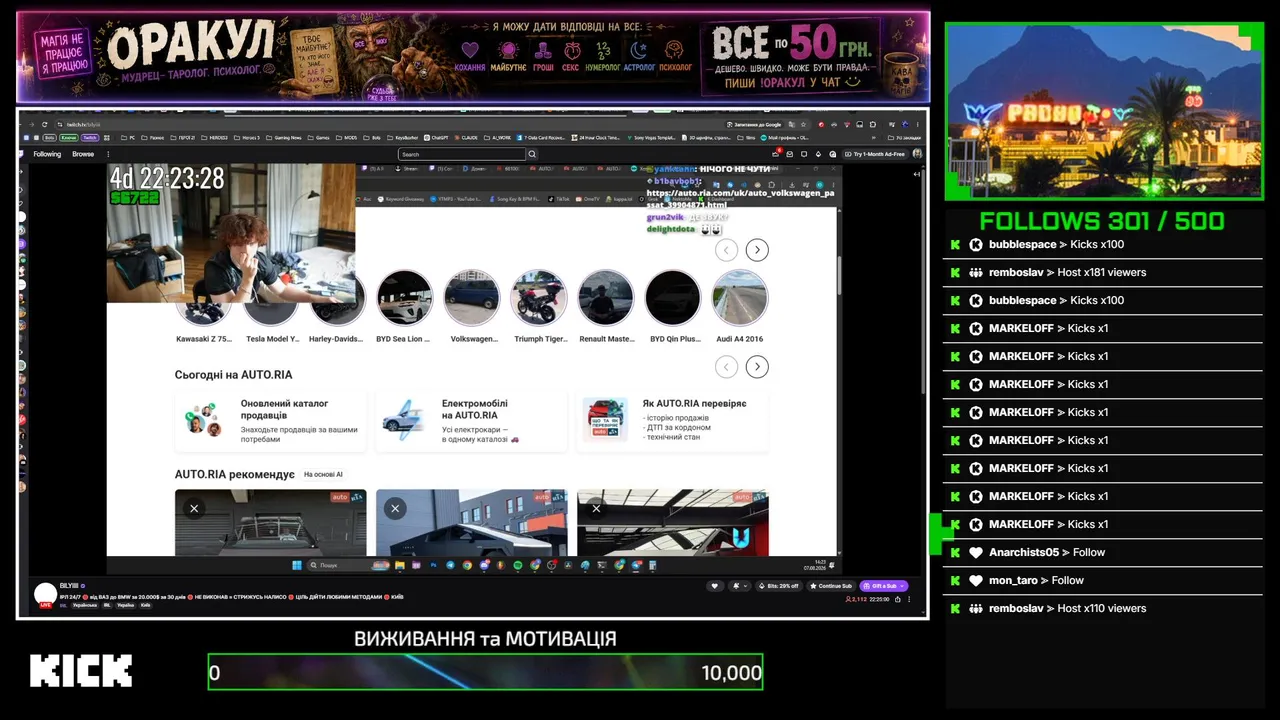
Task: Click the 'Bits: 29% off' button
Action: pyautogui.click(x=778, y=586)
